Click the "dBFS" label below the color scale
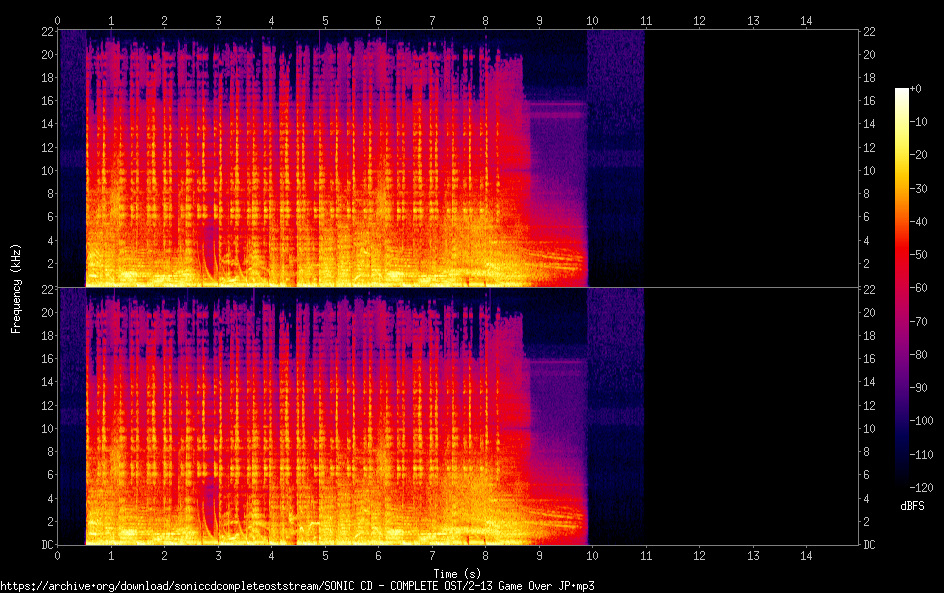Screen dimensions: 944x593 (x=911, y=507)
